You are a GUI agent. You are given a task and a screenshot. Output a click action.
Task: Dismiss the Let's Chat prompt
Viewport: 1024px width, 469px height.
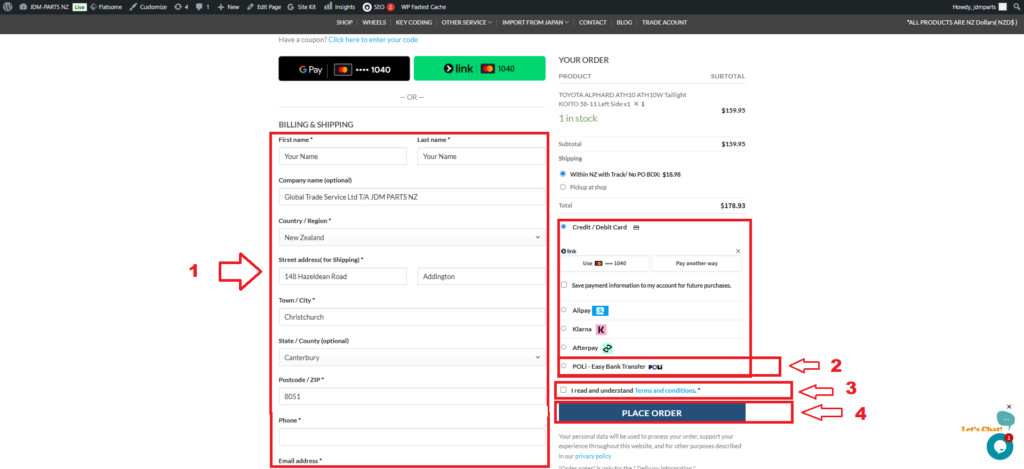[1008, 406]
